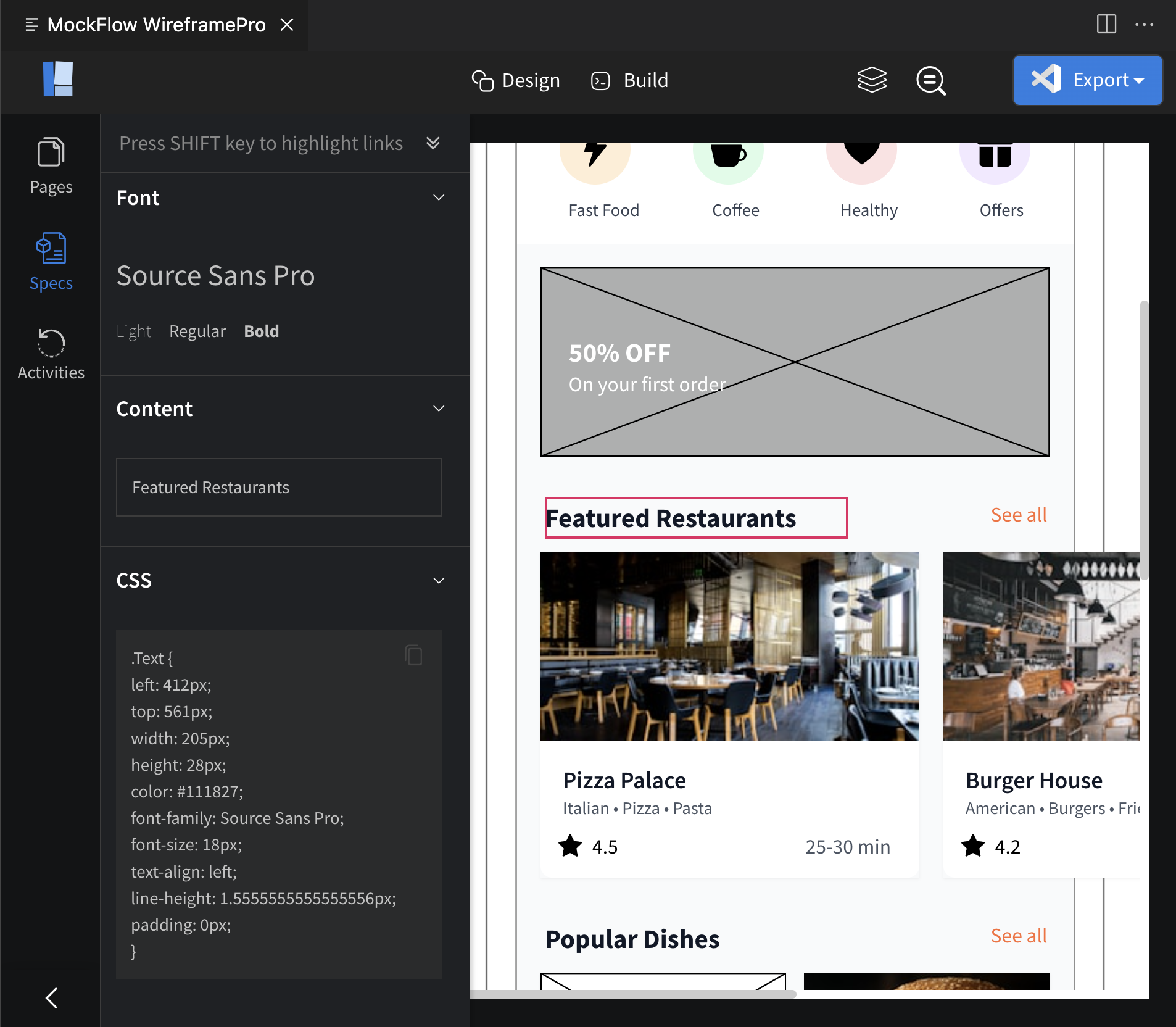
Task: Click See all next to Popular Dishes
Action: 1019,936
